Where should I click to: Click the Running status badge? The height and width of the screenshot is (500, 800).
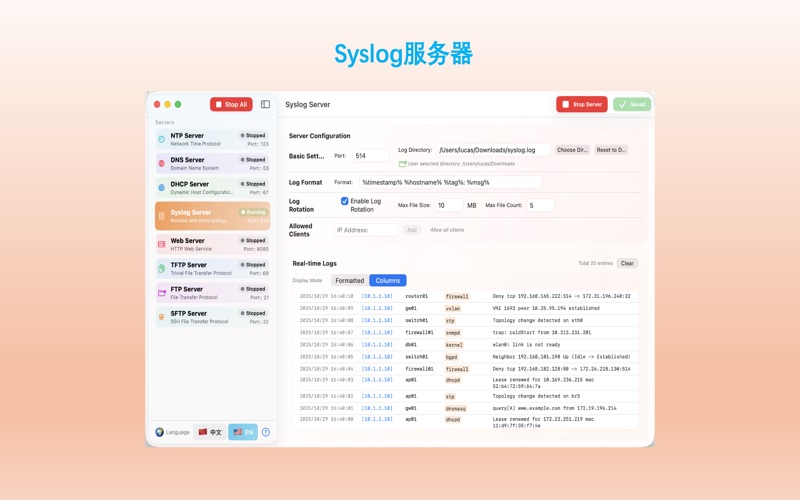(x=253, y=212)
